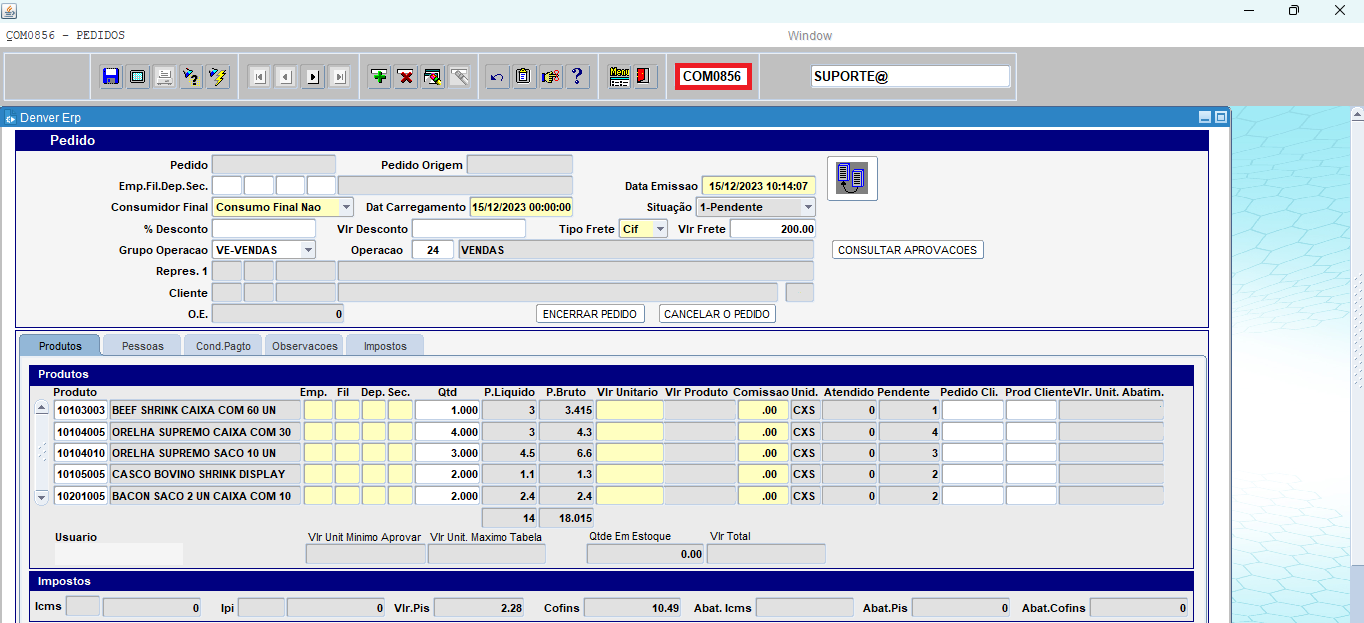Click the Execute Query lightning icon

(x=219, y=77)
